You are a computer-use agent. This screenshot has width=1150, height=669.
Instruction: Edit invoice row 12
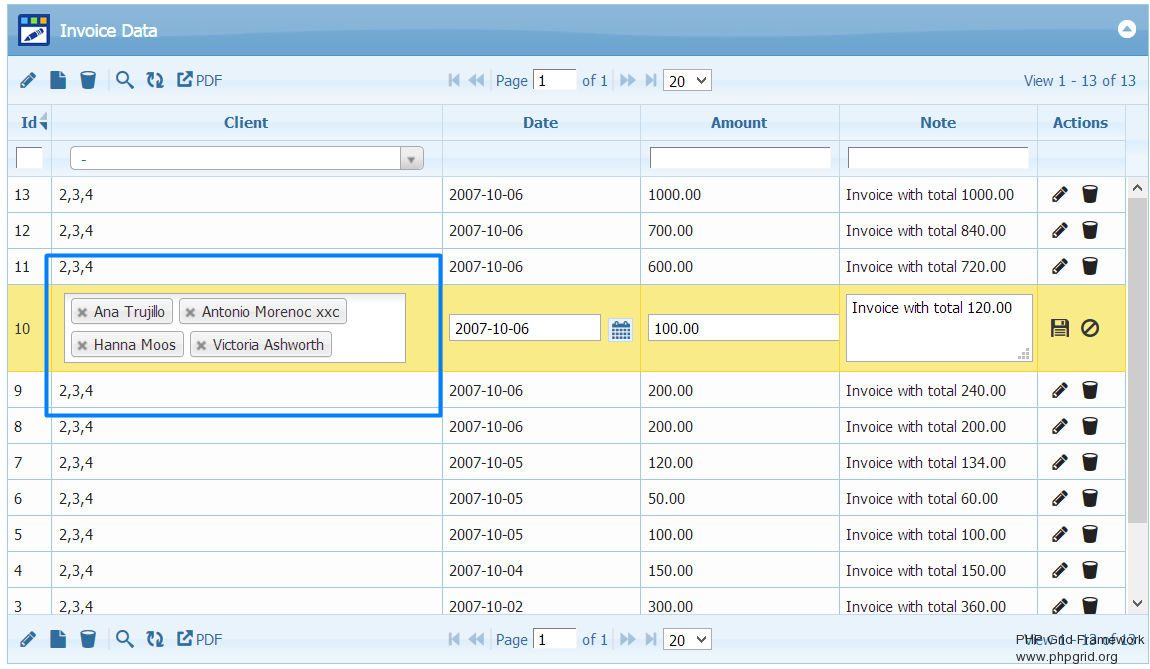[x=1060, y=231]
